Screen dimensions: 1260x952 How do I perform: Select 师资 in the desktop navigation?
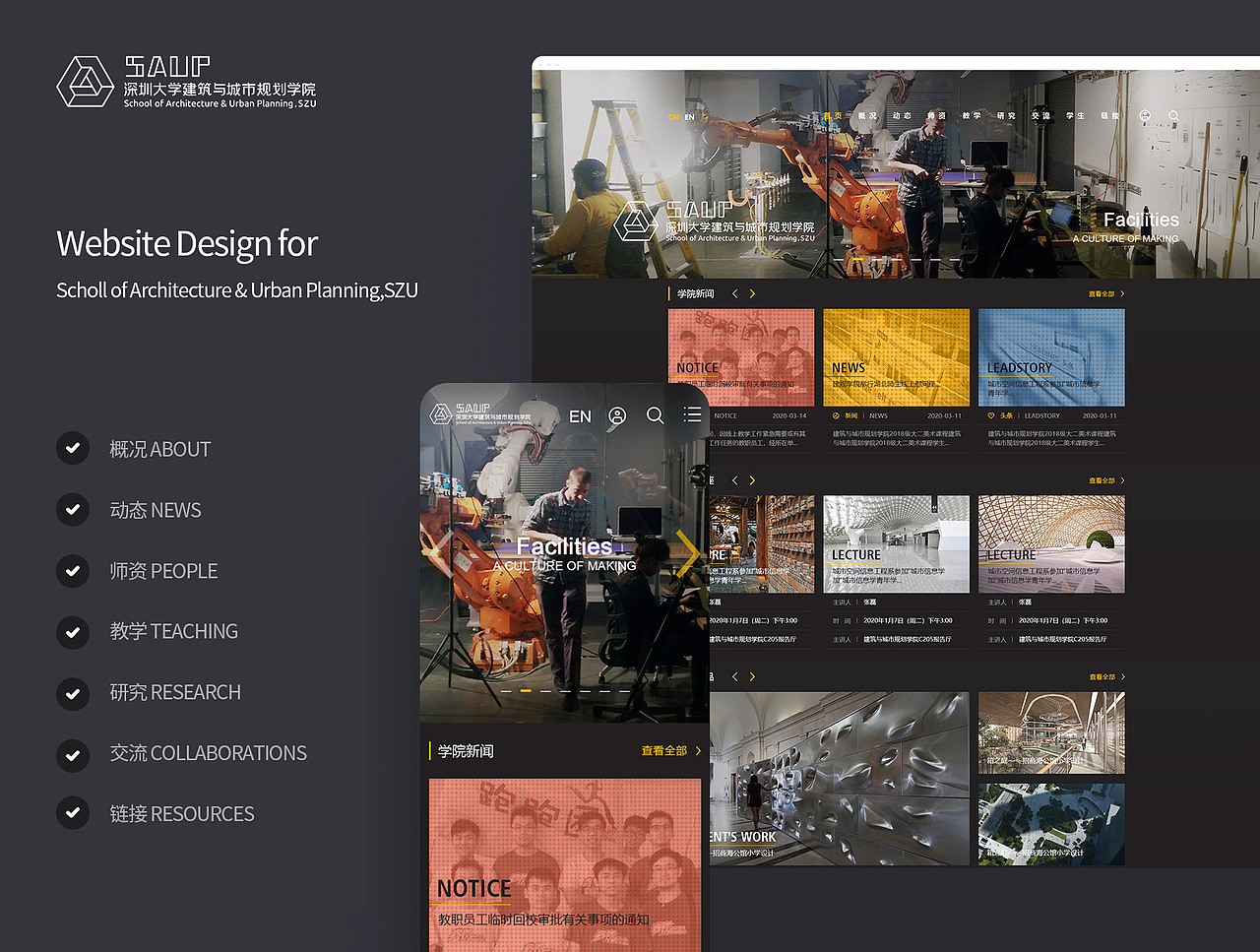[x=936, y=116]
